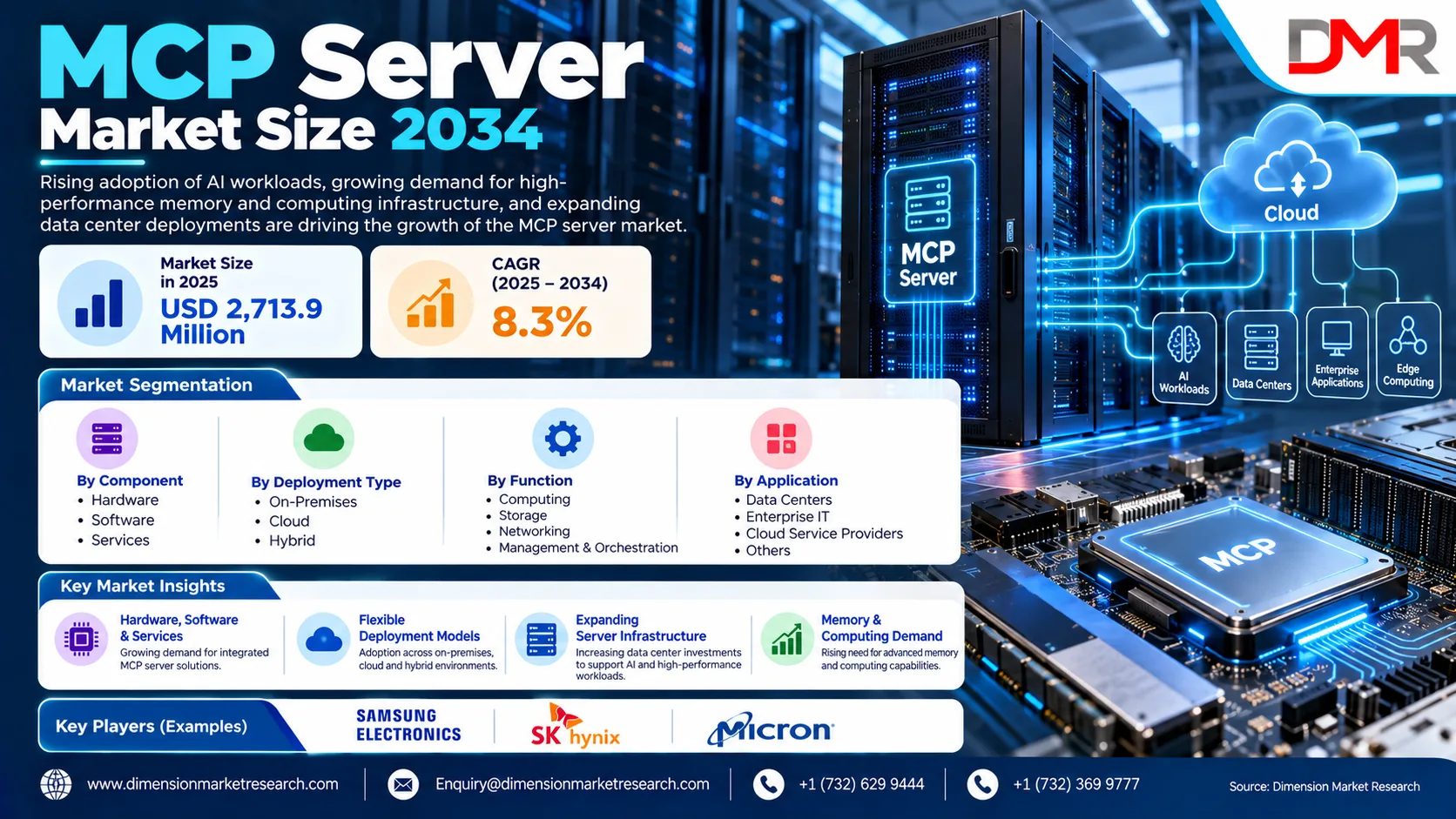
Task: Click the "USD 2,713.9 Million" value
Action: pos(241,321)
